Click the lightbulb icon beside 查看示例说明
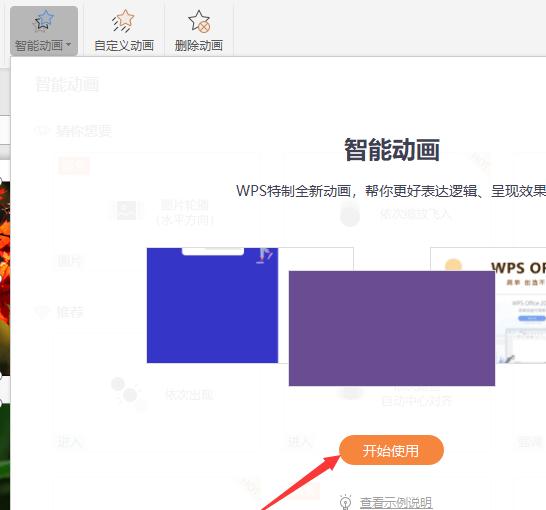546x510 pixels. [345, 502]
